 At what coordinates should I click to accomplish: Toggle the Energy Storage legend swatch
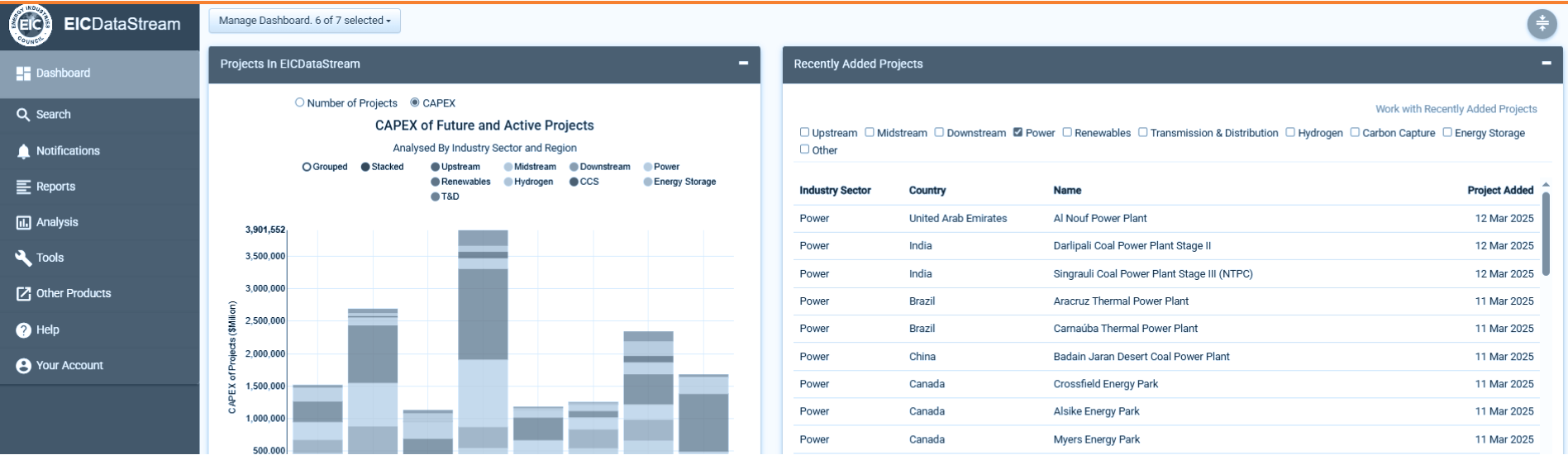tap(648, 182)
